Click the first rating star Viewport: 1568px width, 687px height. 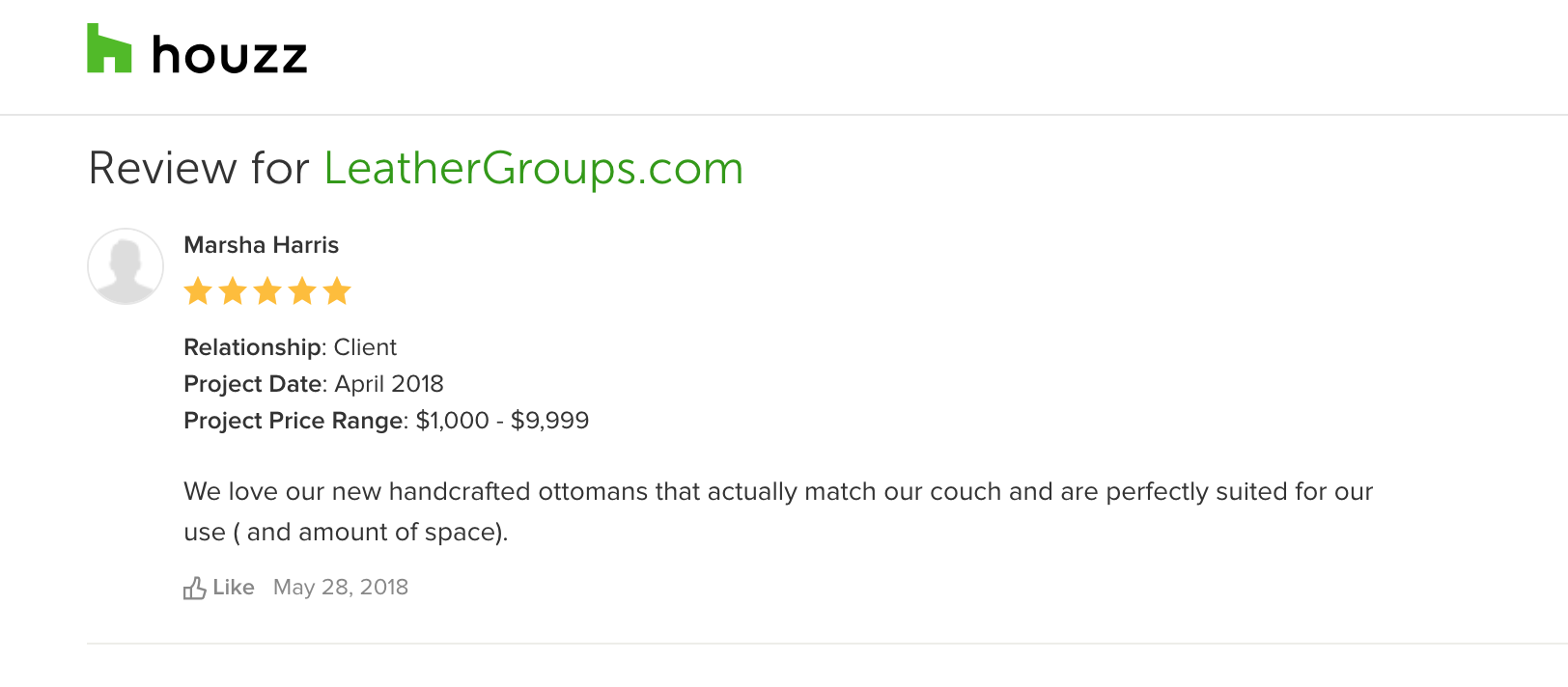pos(198,290)
